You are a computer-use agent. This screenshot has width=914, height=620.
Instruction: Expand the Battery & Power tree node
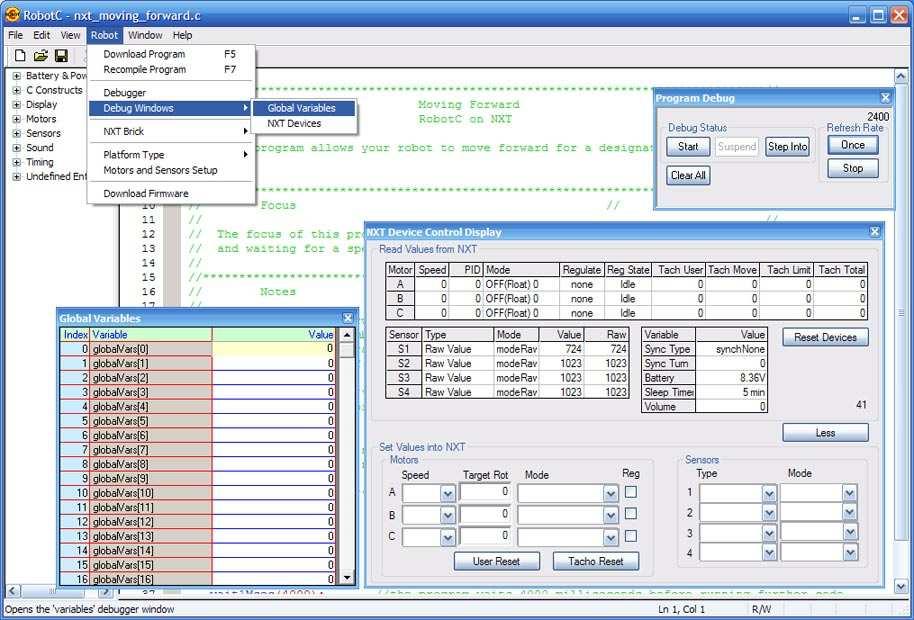[x=17, y=76]
